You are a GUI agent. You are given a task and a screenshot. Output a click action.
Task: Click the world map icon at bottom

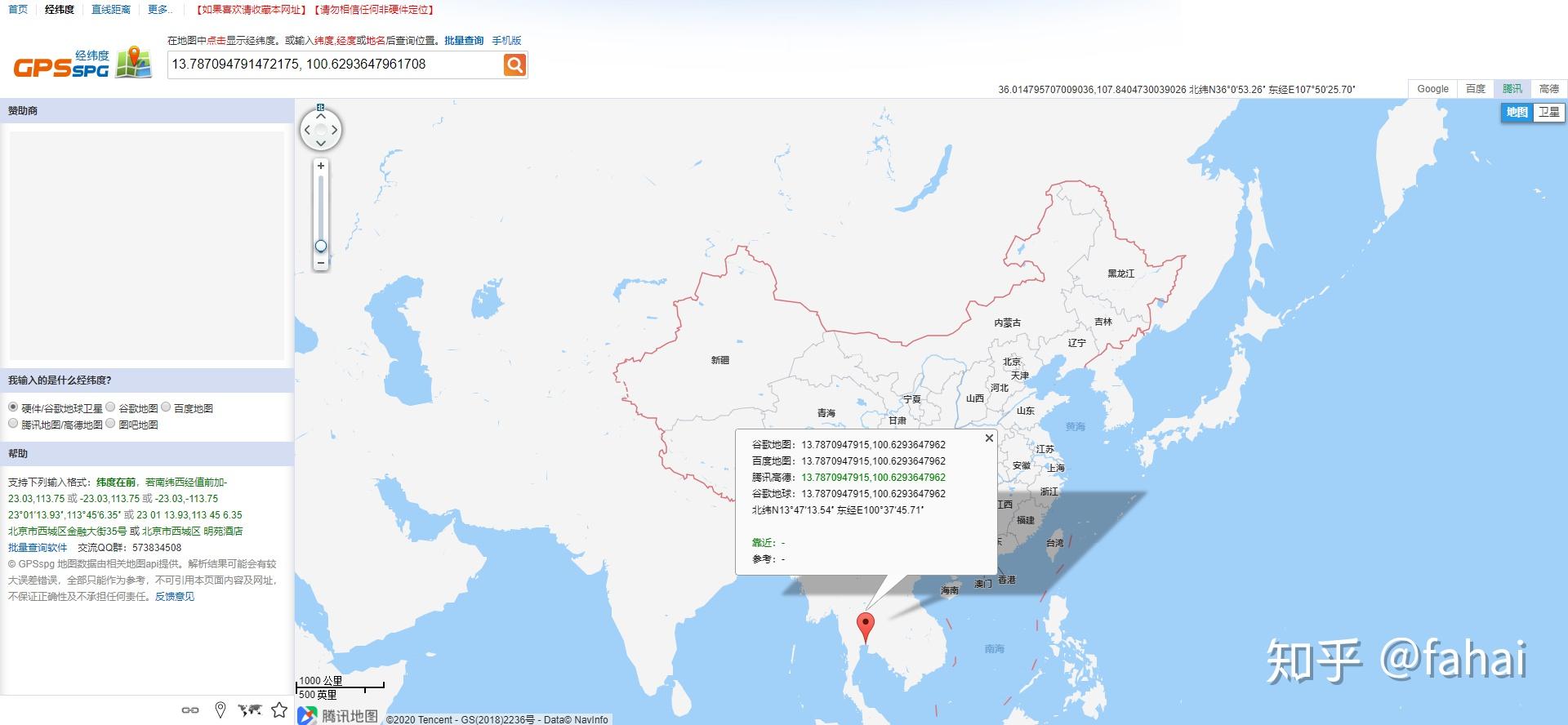coord(249,710)
